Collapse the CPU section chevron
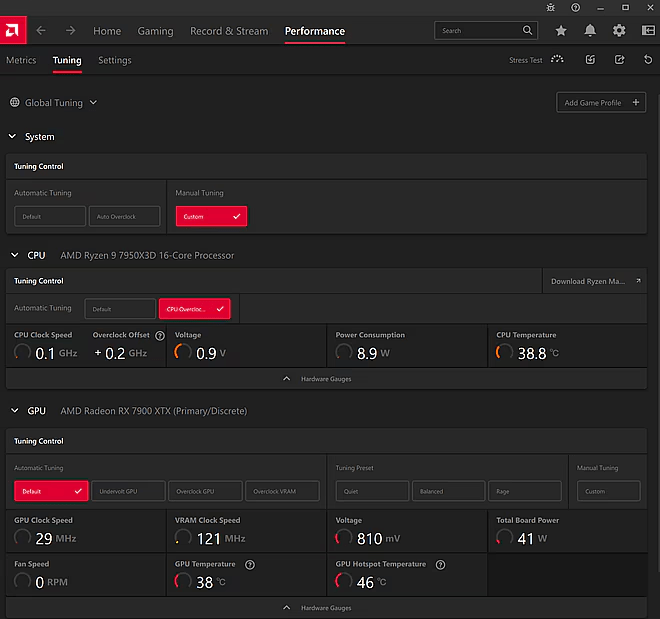Image resolution: width=660 pixels, height=619 pixels. [13, 255]
